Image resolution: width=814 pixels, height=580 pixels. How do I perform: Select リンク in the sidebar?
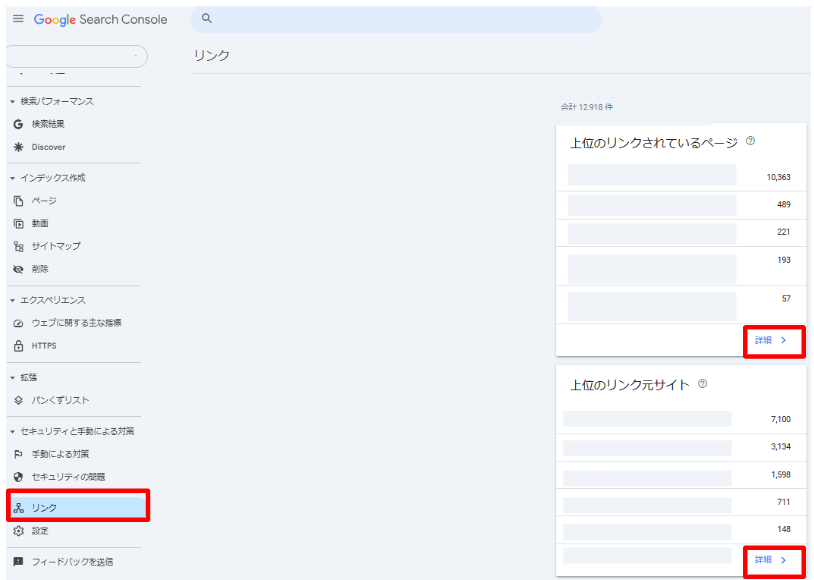(x=44, y=508)
